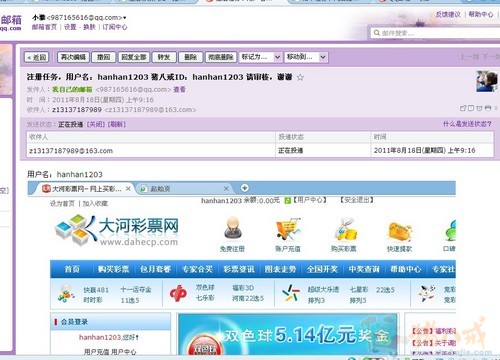
Task: Close the 大河彩票网 browser tab
Action: point(128,189)
